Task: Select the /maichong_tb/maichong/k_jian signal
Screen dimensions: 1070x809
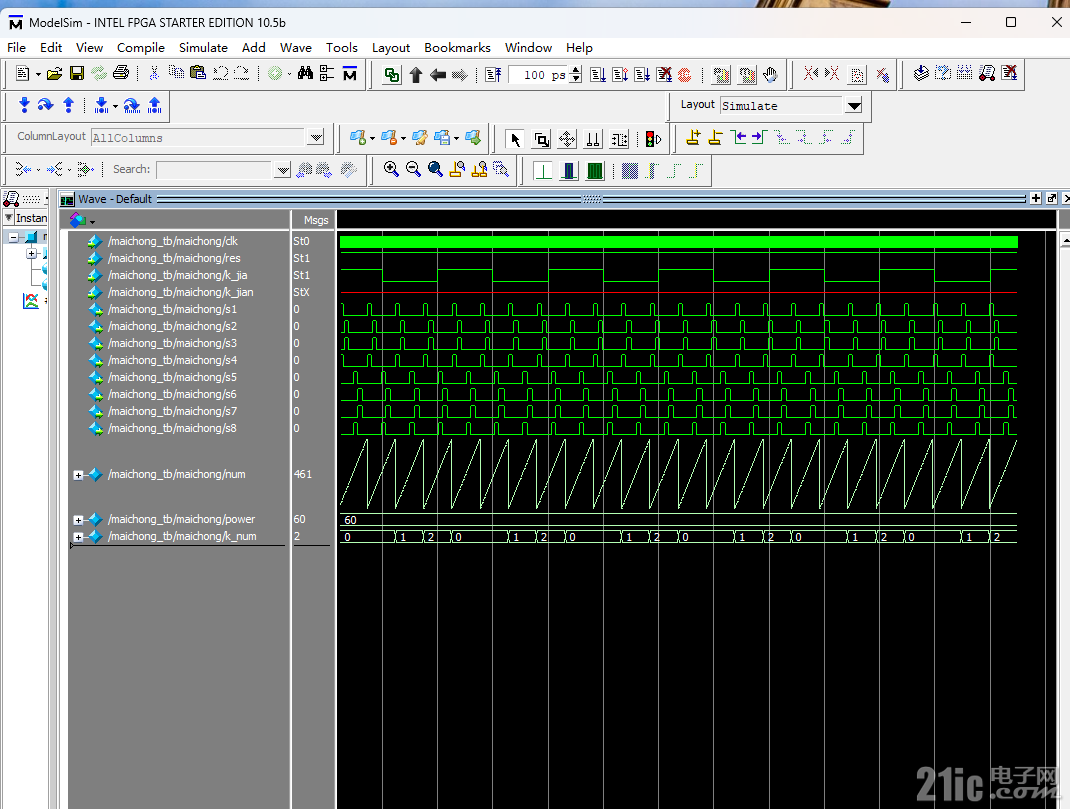Action: 180,293
